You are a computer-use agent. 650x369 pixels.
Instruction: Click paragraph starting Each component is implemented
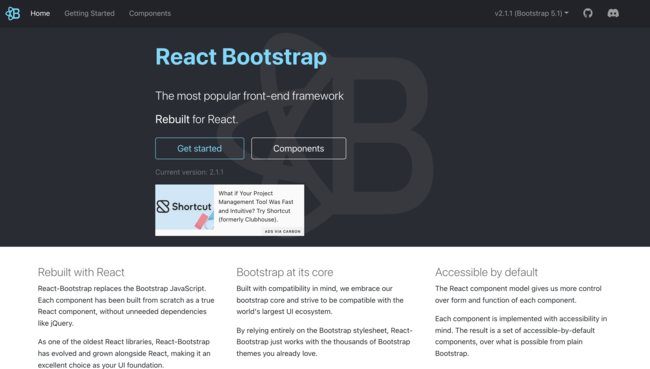click(521, 336)
